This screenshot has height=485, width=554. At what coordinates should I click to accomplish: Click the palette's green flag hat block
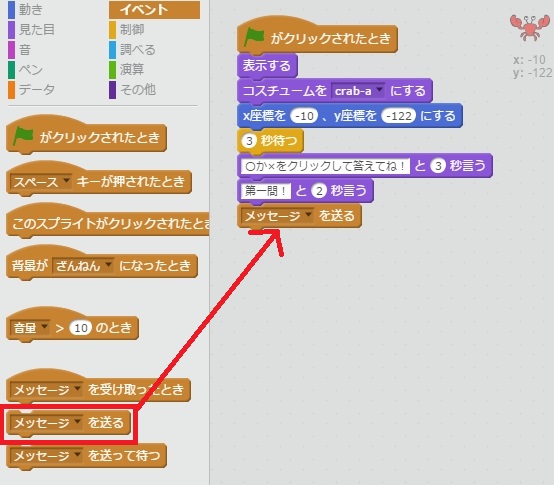[x=86, y=135]
